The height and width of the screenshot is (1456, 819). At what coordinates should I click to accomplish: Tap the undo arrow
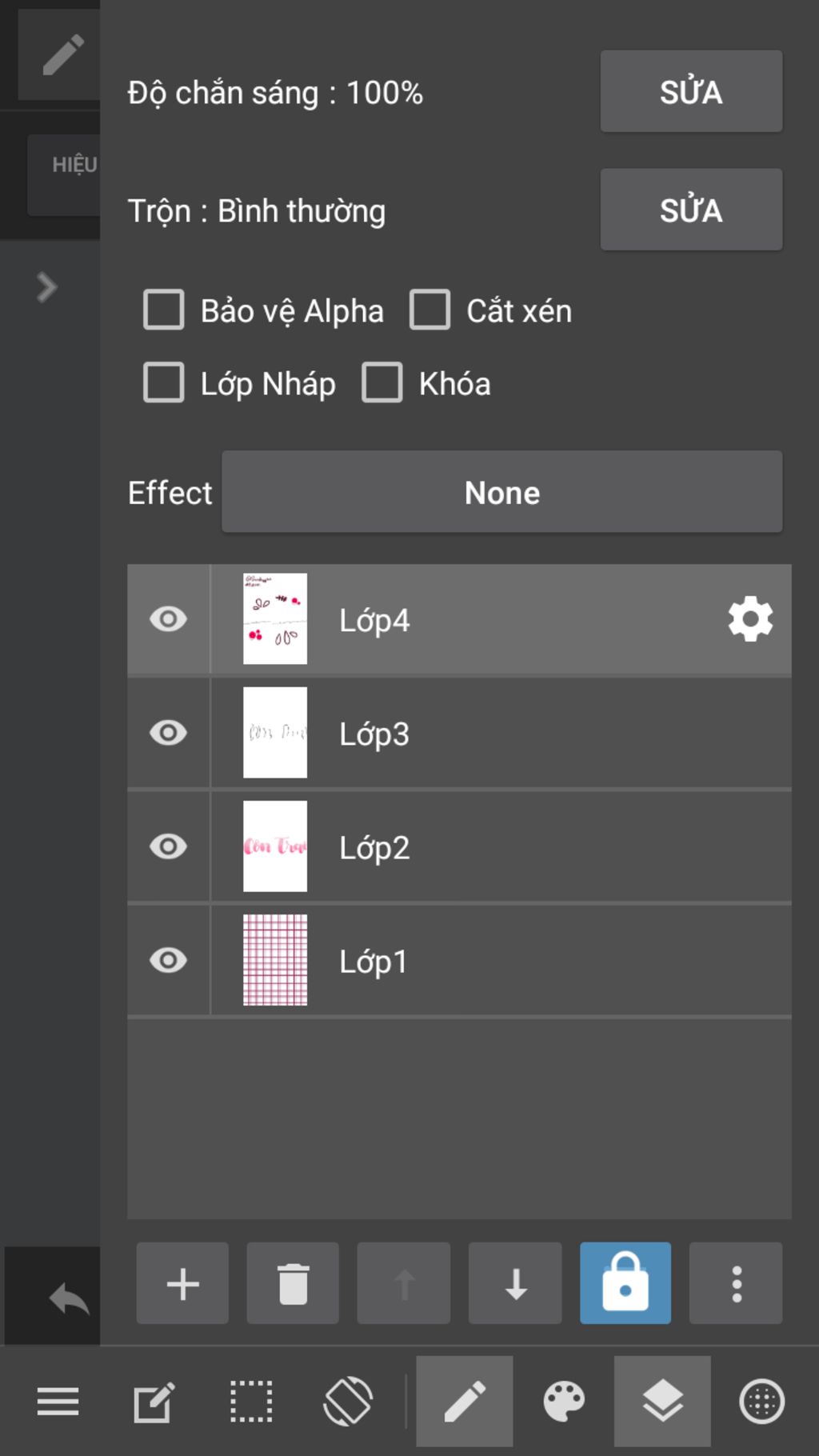point(69,1298)
